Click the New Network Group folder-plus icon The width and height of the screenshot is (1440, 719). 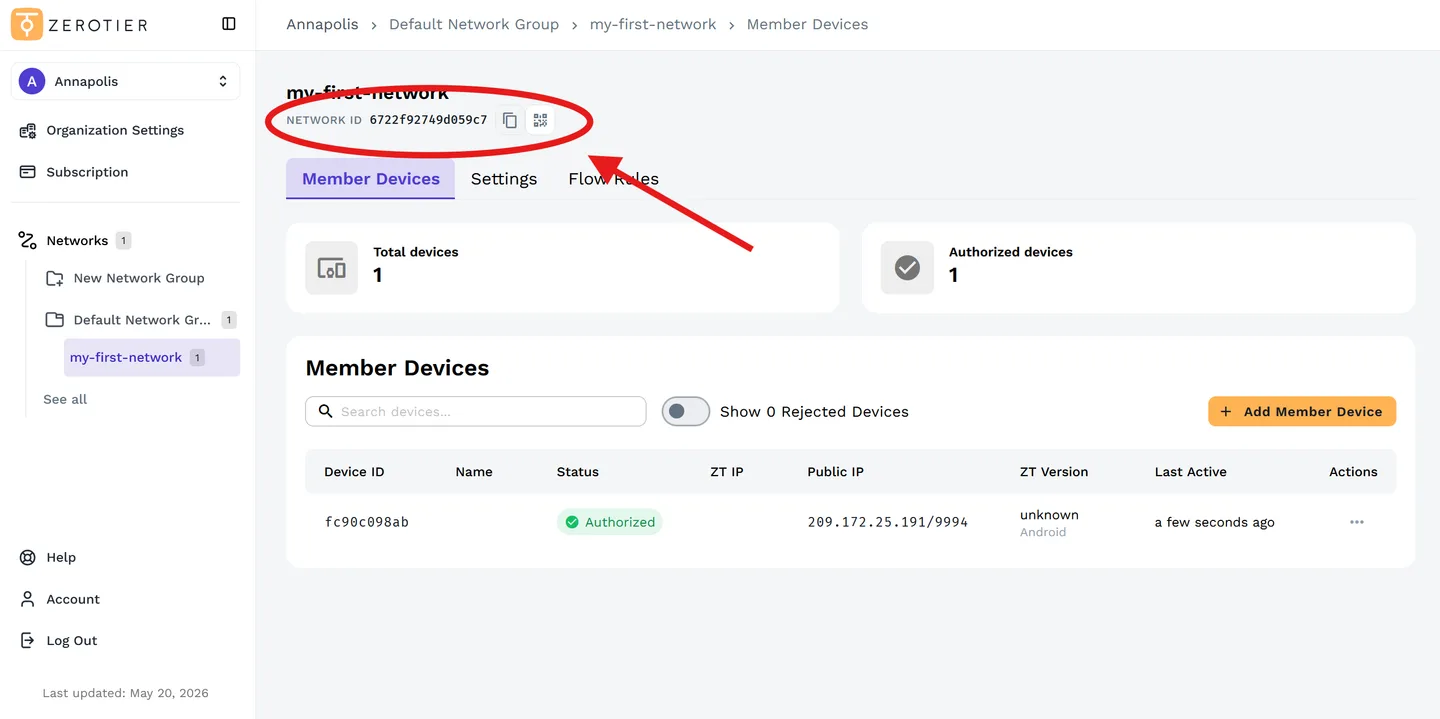55,278
